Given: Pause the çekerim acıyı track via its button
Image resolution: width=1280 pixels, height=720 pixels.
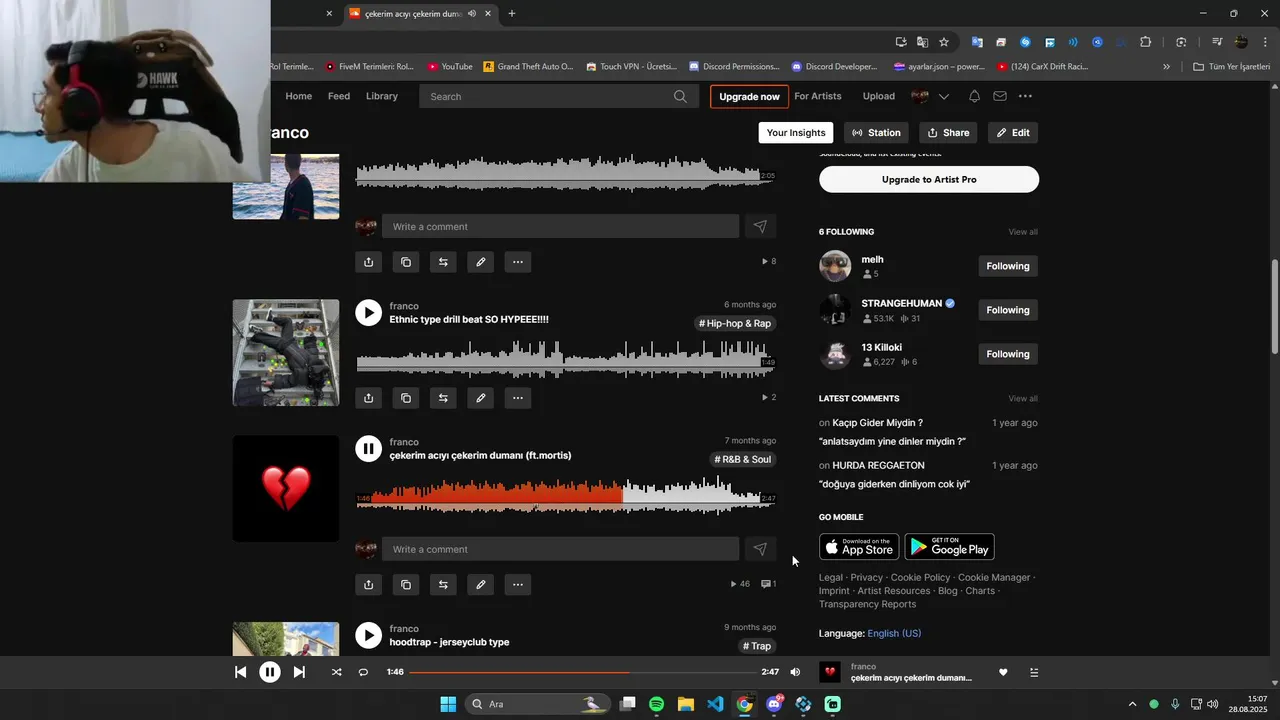Looking at the screenshot, I should click(x=368, y=449).
